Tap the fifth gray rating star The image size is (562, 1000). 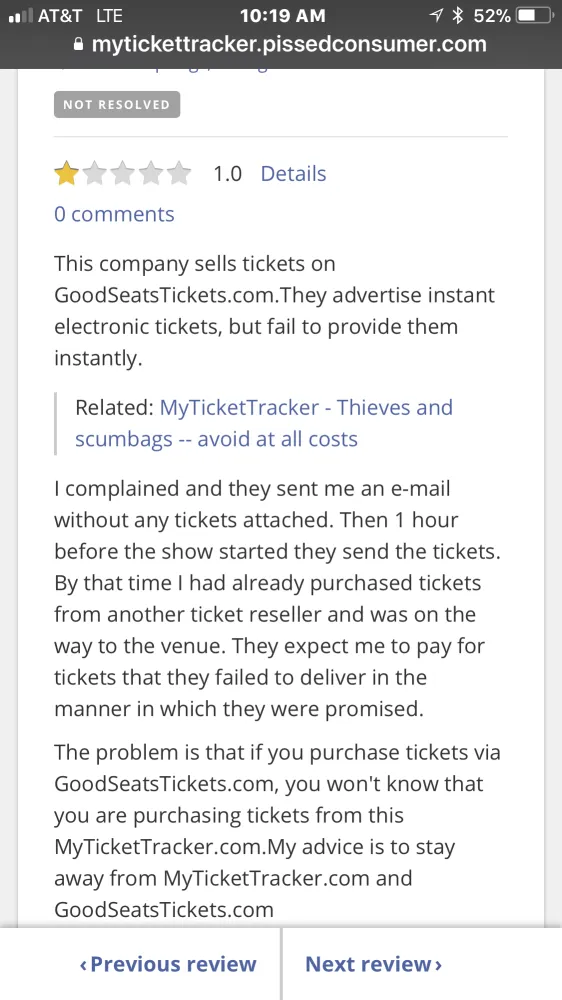click(x=179, y=173)
